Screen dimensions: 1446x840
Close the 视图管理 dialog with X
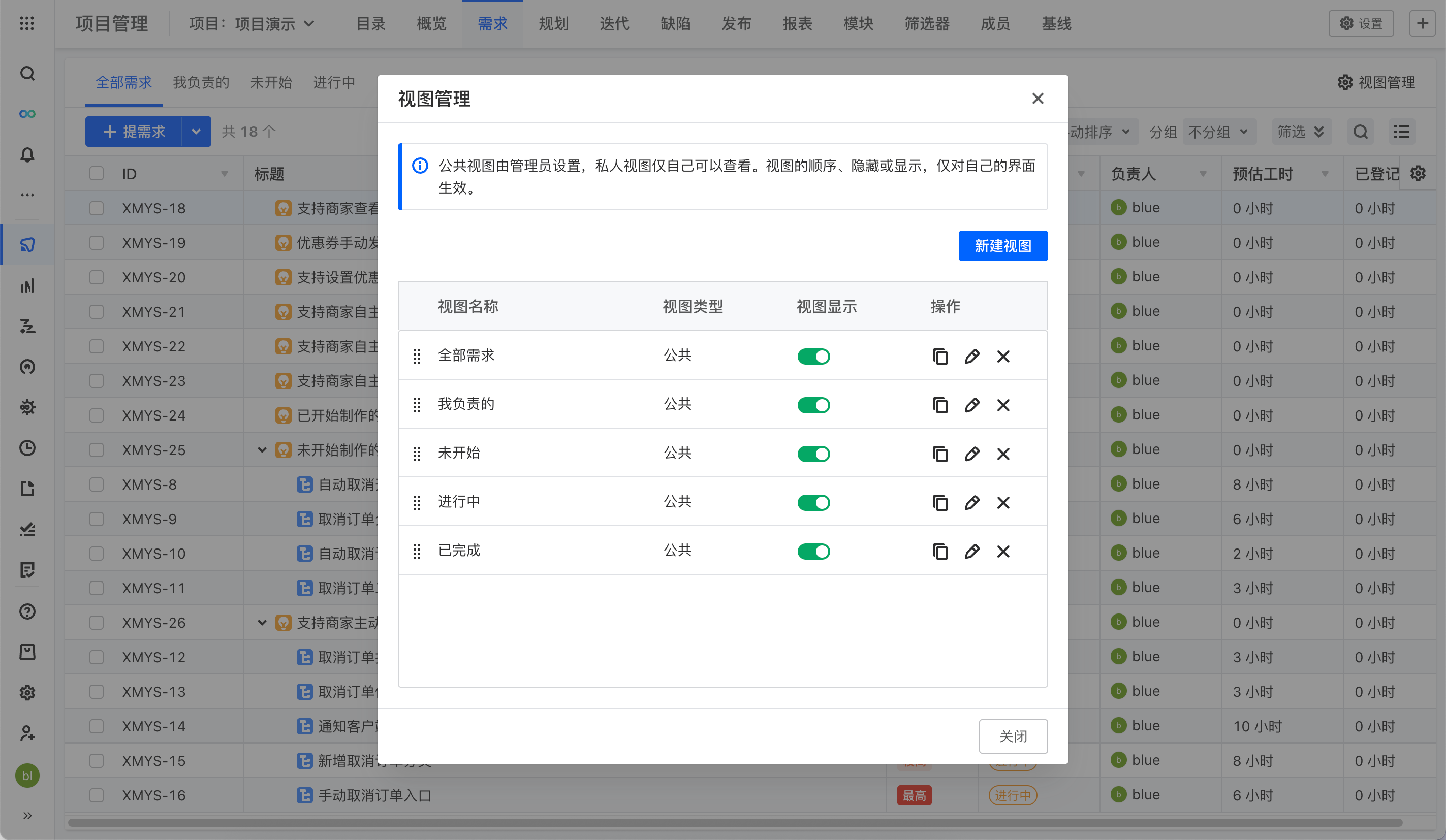pos(1038,99)
